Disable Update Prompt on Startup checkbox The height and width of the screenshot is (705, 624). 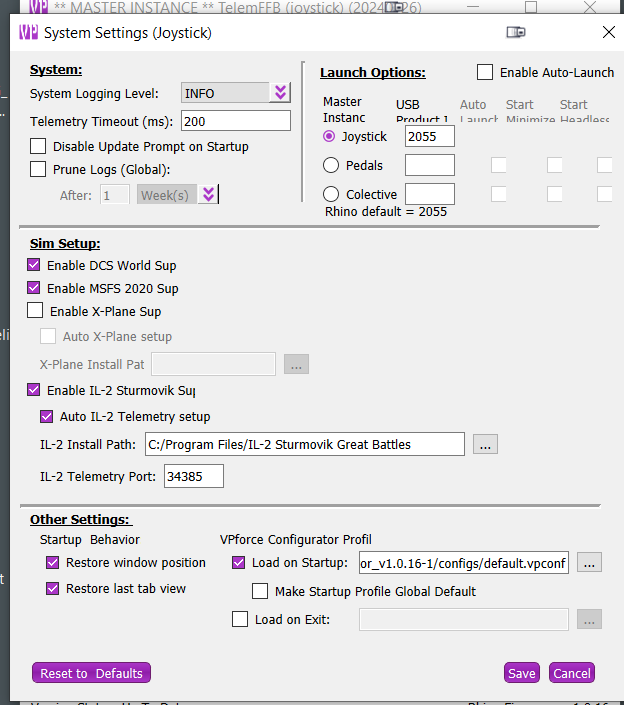[38, 147]
